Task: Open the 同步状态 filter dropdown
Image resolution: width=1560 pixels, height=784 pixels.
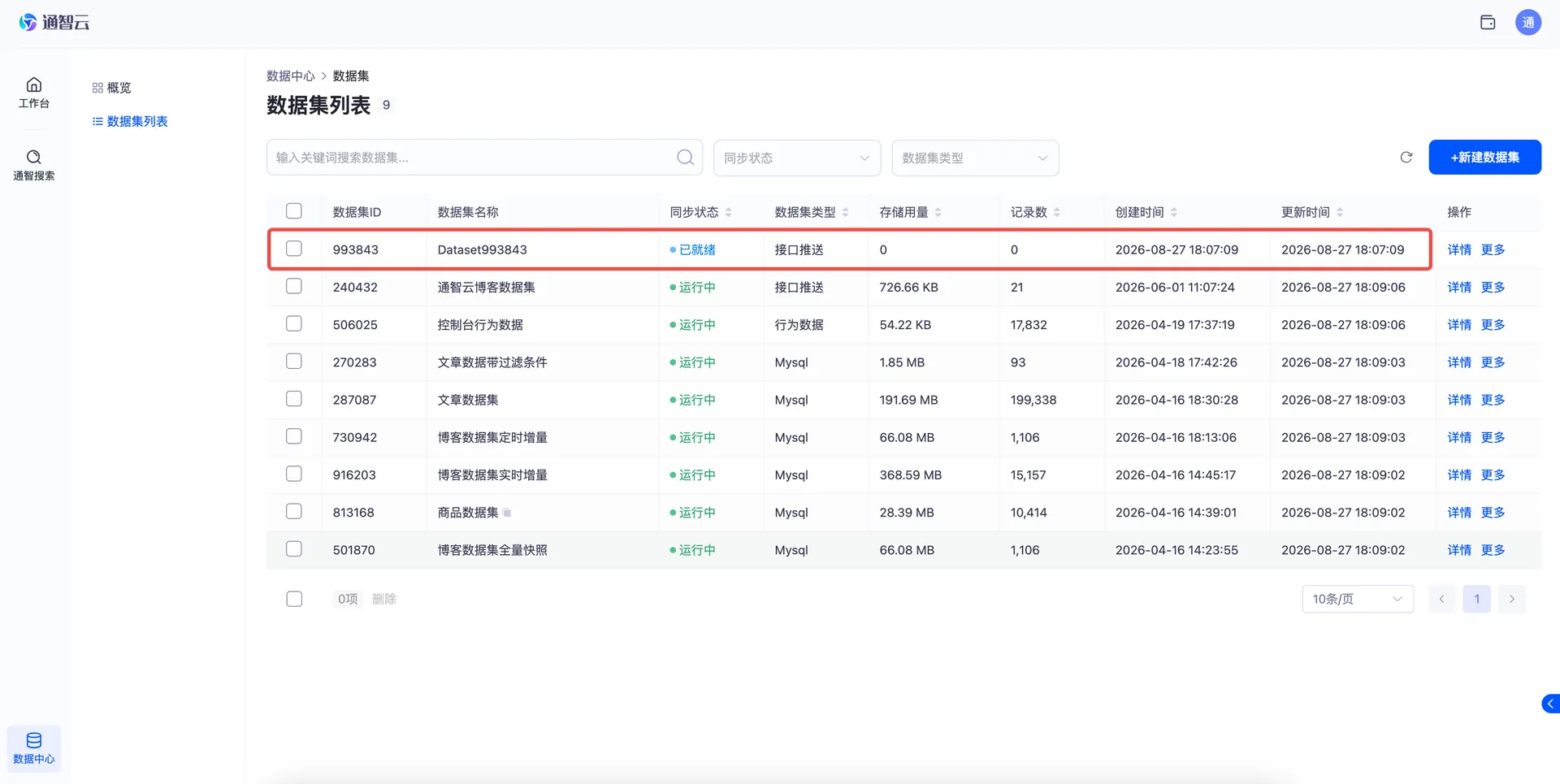Action: (x=797, y=158)
